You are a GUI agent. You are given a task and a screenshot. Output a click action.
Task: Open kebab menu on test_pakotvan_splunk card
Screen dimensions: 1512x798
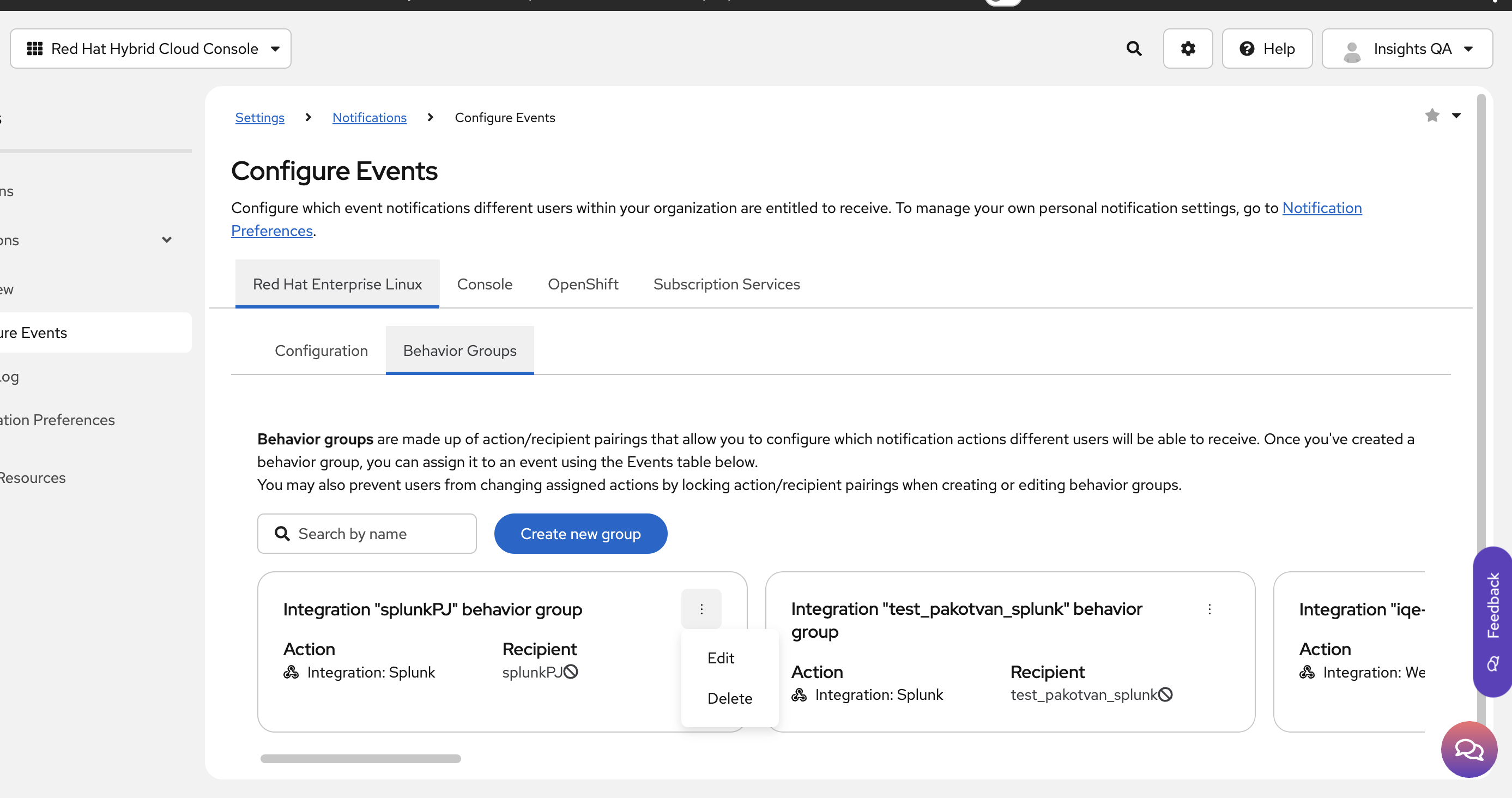pyautogui.click(x=1209, y=609)
